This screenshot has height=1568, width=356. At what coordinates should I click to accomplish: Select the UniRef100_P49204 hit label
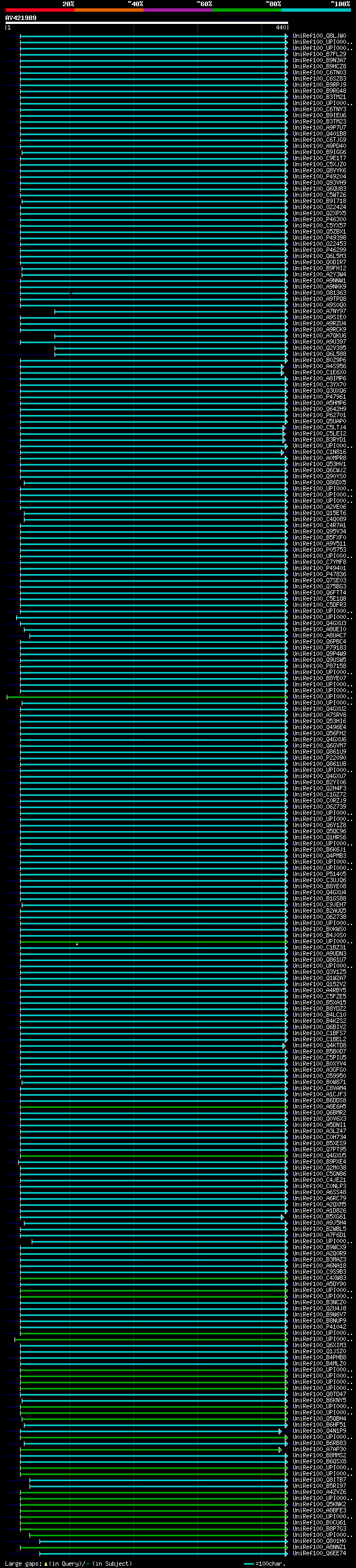pos(319,176)
